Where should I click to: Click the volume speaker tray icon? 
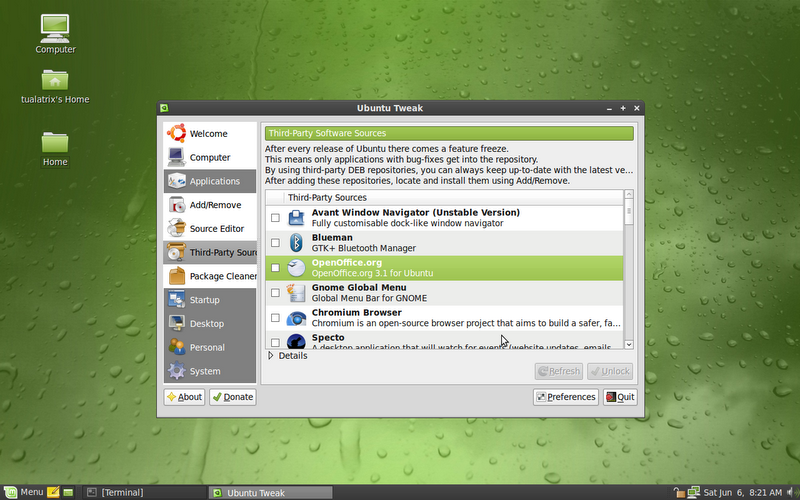coord(792,492)
